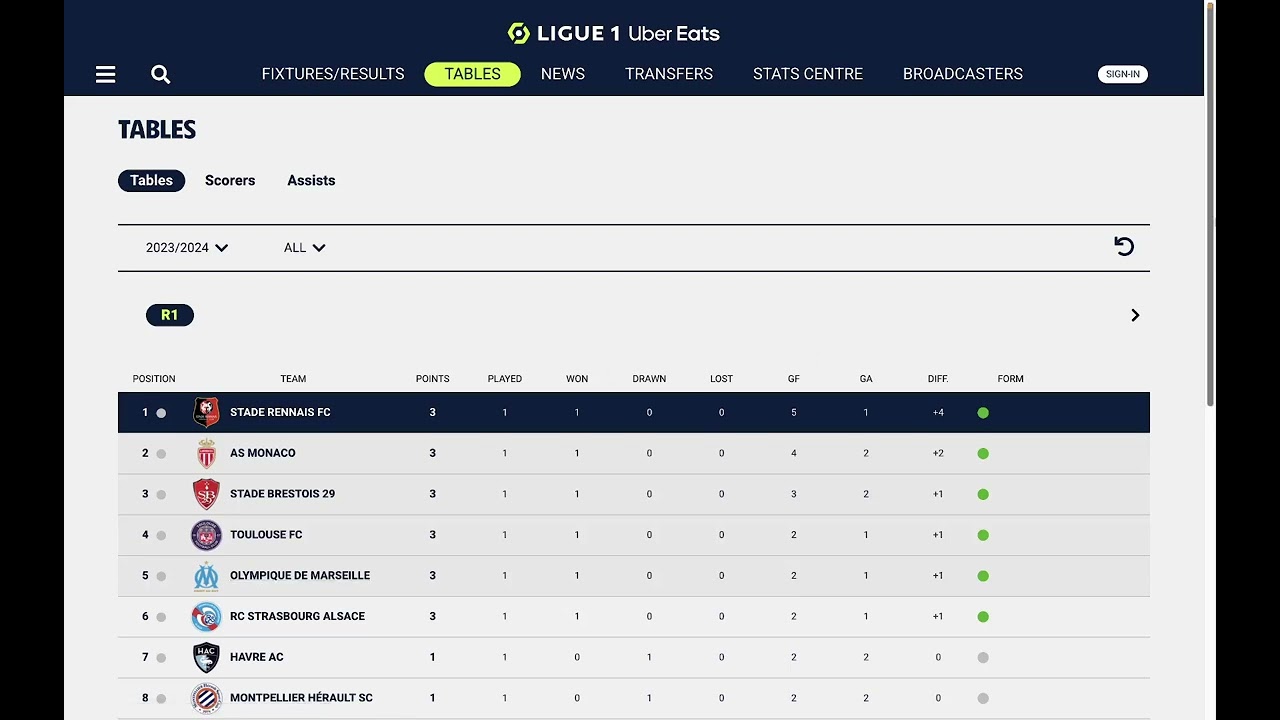Click the POINTS column header
The width and height of the screenshot is (1280, 720).
[x=433, y=379]
